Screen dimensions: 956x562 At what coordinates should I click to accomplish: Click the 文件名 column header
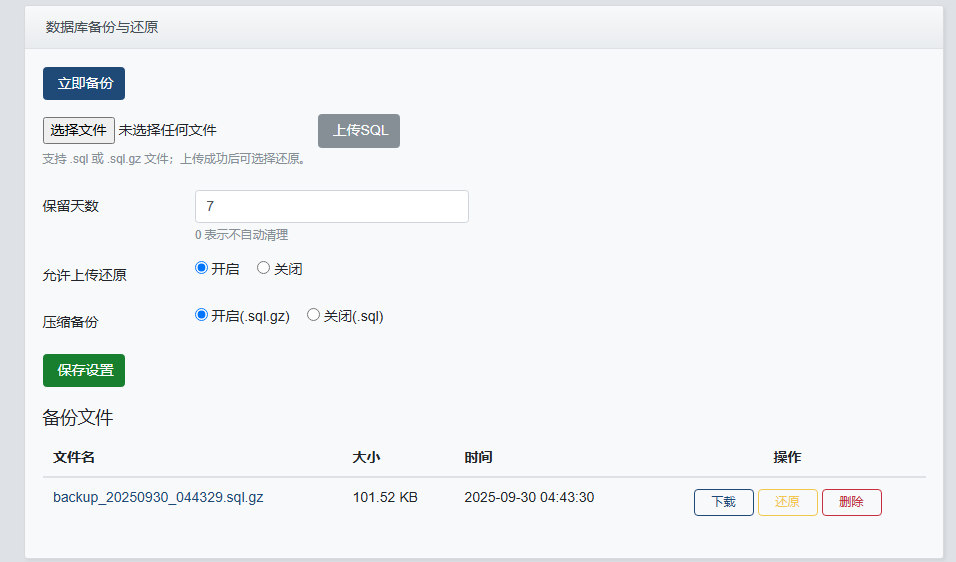[x=74, y=457]
